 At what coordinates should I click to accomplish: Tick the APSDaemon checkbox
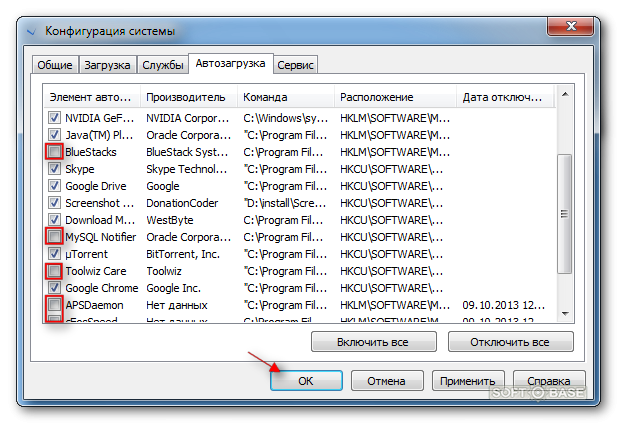[54, 305]
